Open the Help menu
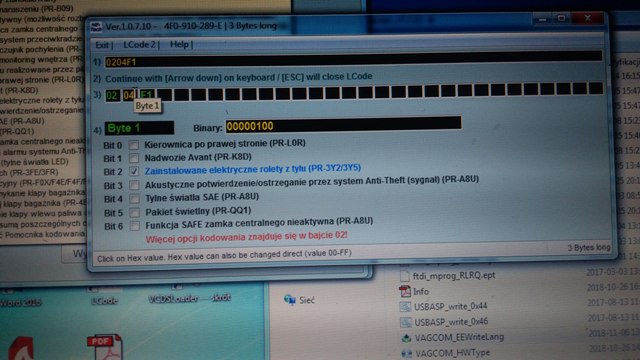 click(x=179, y=44)
